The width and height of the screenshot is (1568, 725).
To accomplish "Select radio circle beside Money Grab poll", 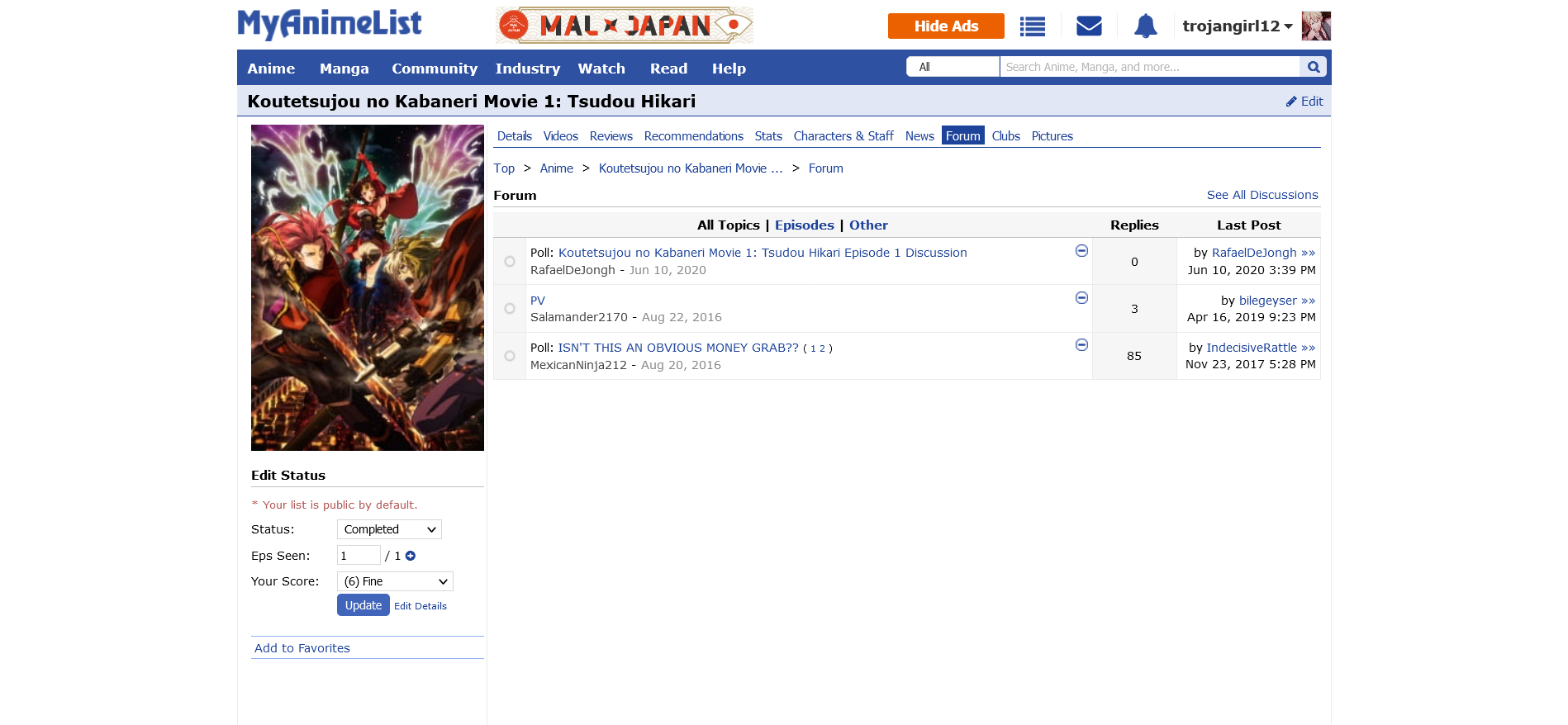I will (510, 356).
